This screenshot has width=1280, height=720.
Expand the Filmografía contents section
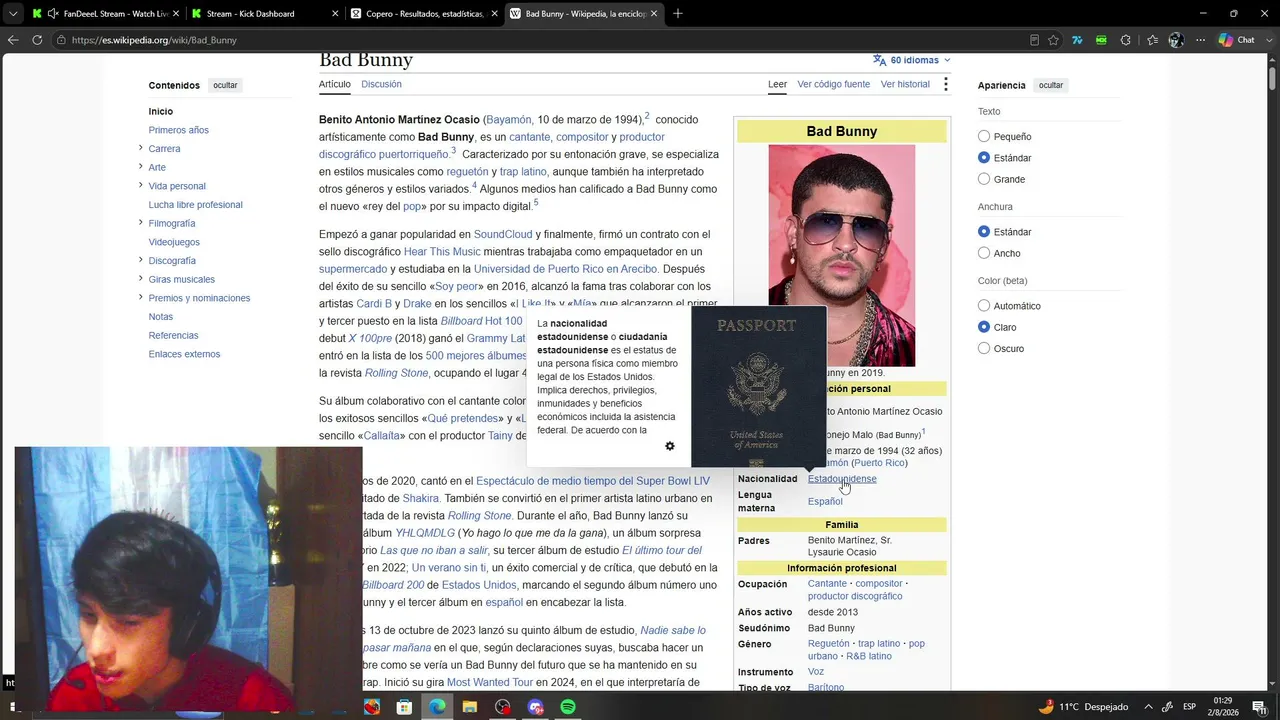click(140, 223)
